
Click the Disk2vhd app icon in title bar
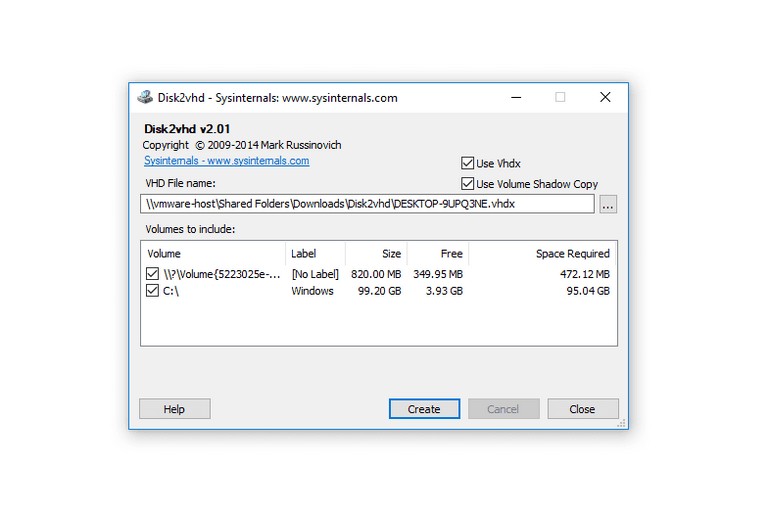pyautogui.click(x=145, y=97)
